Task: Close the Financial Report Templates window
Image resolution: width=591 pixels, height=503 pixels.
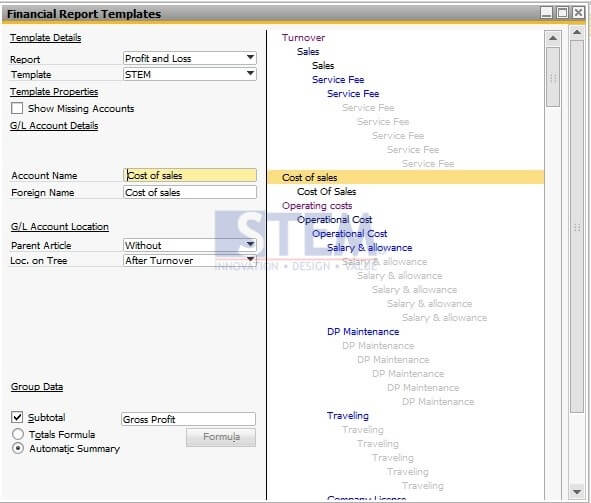Action: click(x=578, y=13)
